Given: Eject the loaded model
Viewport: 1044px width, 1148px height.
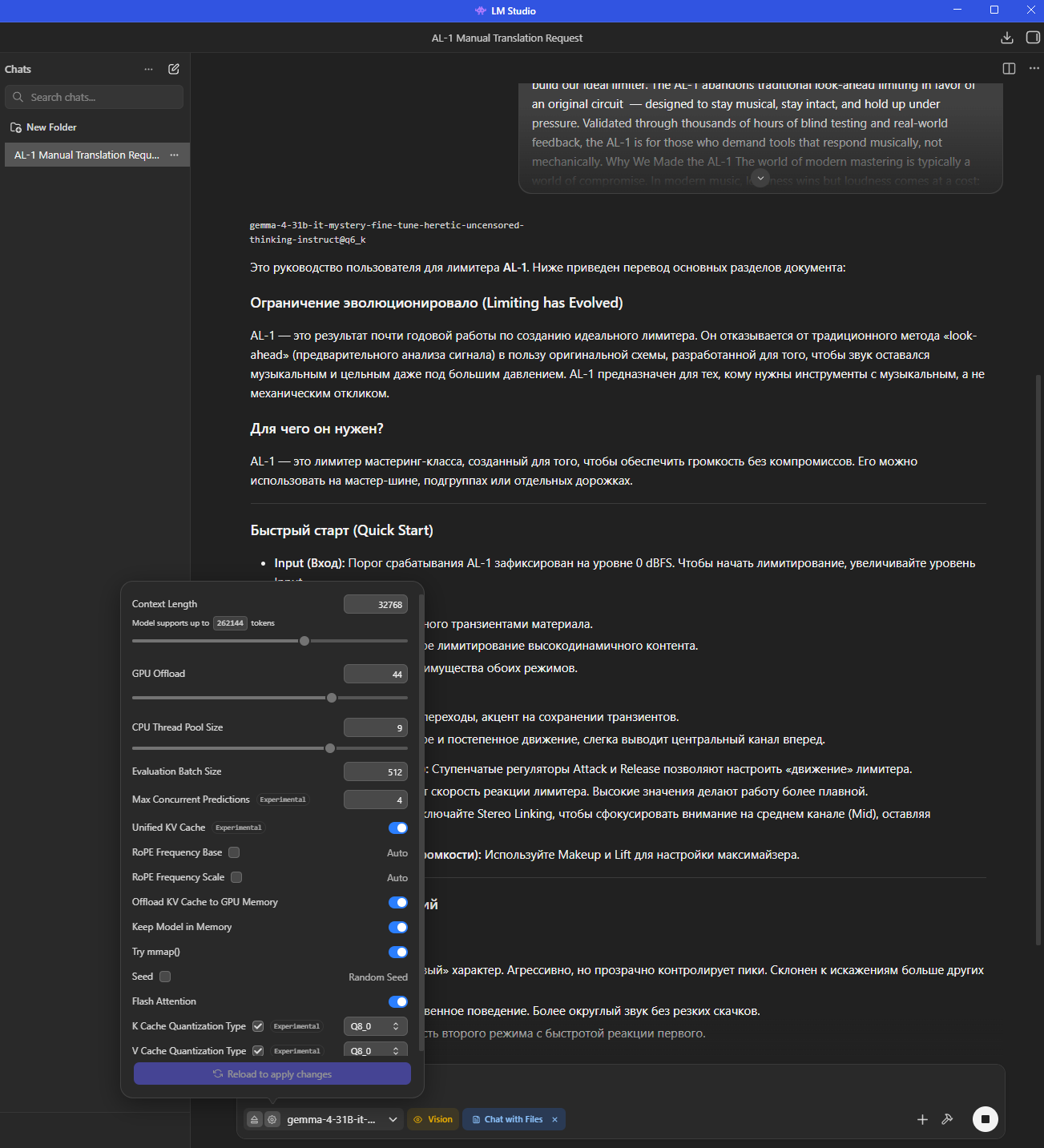Looking at the screenshot, I should [254, 1120].
